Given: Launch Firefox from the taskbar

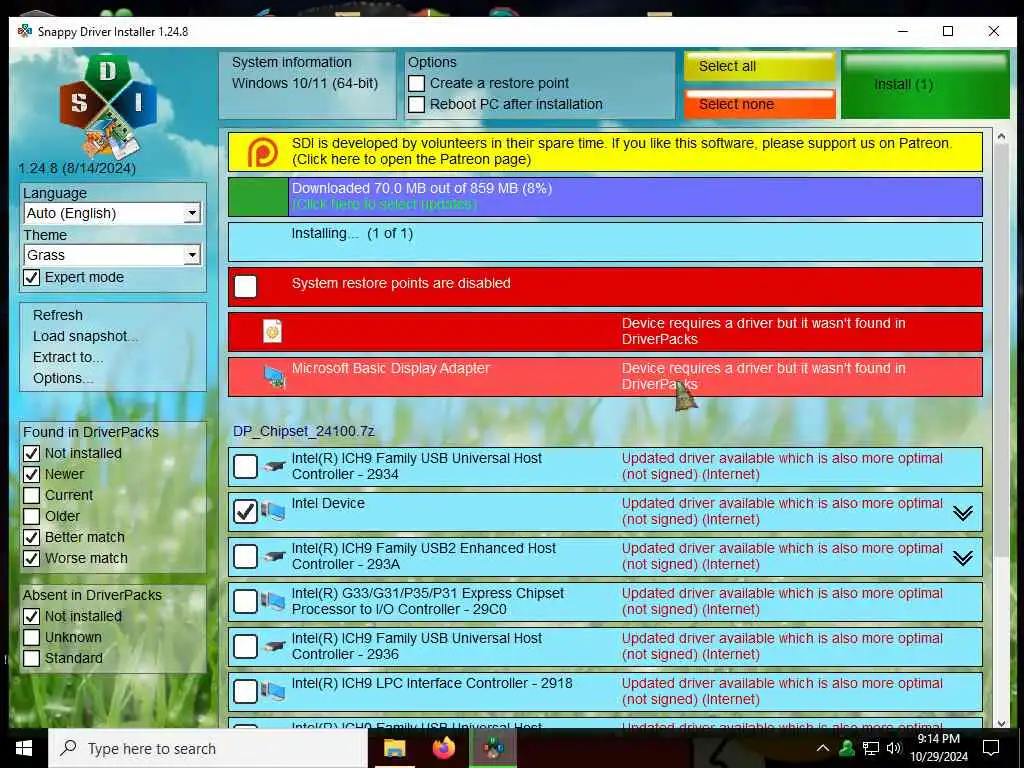Looking at the screenshot, I should click(444, 748).
